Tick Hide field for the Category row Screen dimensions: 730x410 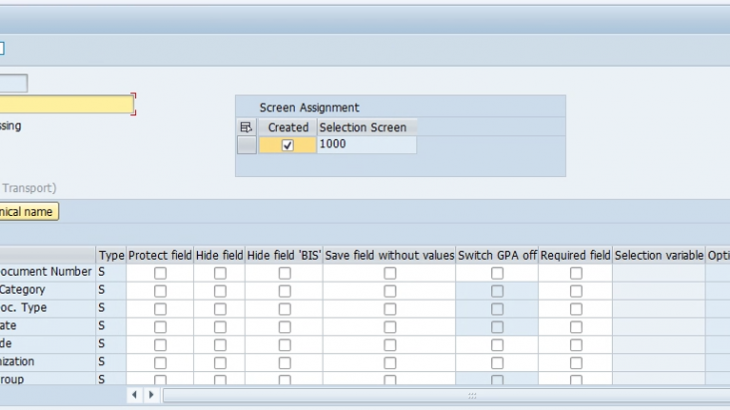pos(220,290)
